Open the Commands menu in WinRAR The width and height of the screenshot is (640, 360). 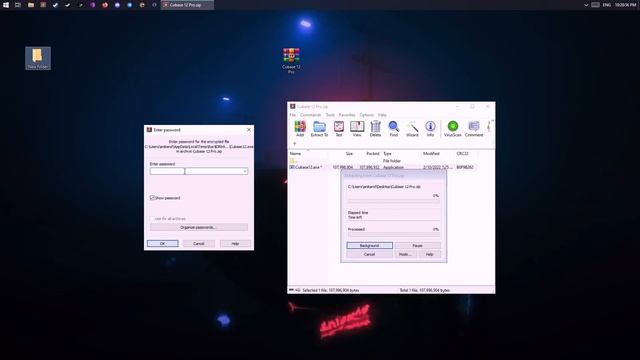pyautogui.click(x=311, y=115)
